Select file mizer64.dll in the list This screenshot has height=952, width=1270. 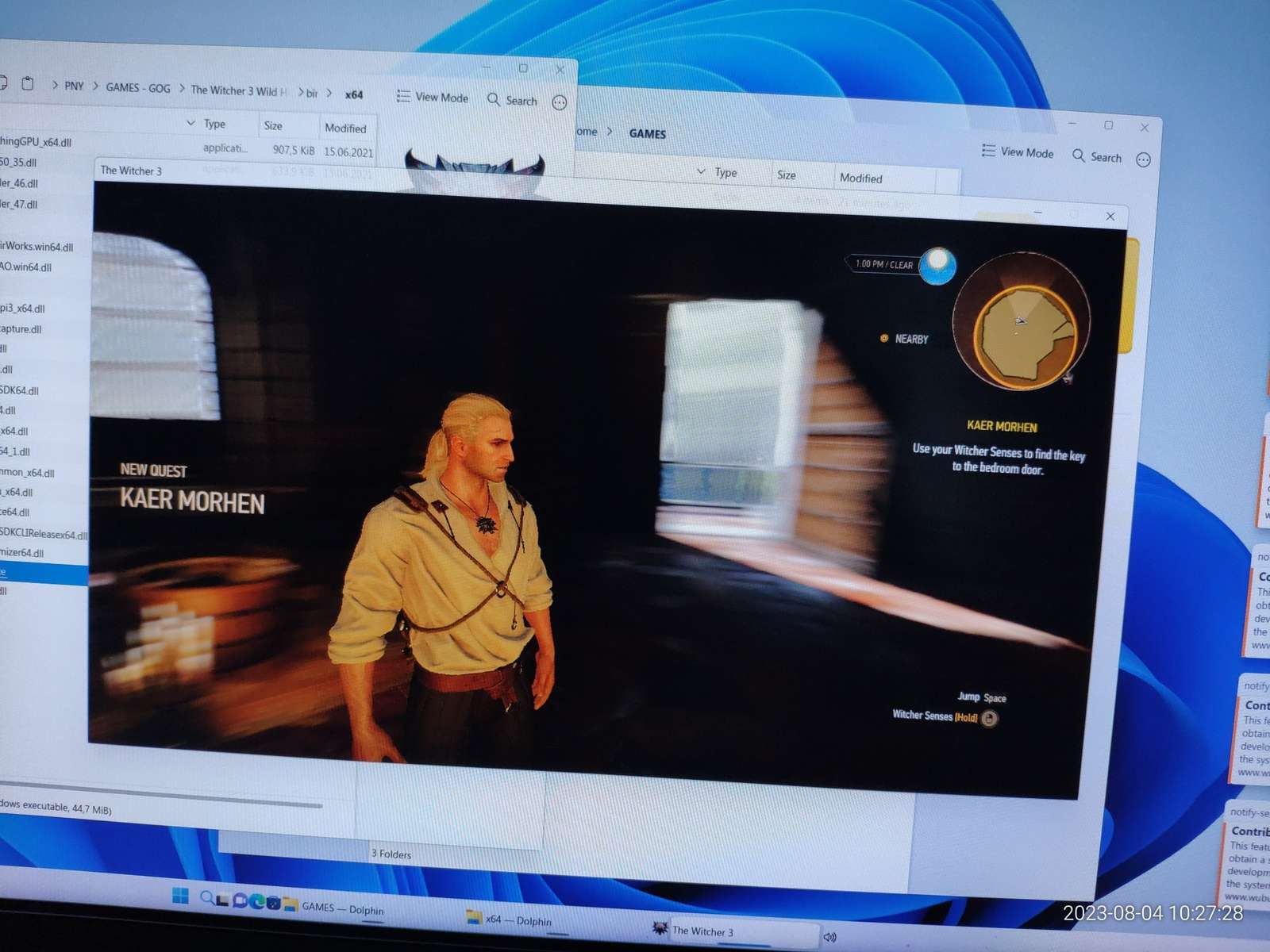(22, 552)
